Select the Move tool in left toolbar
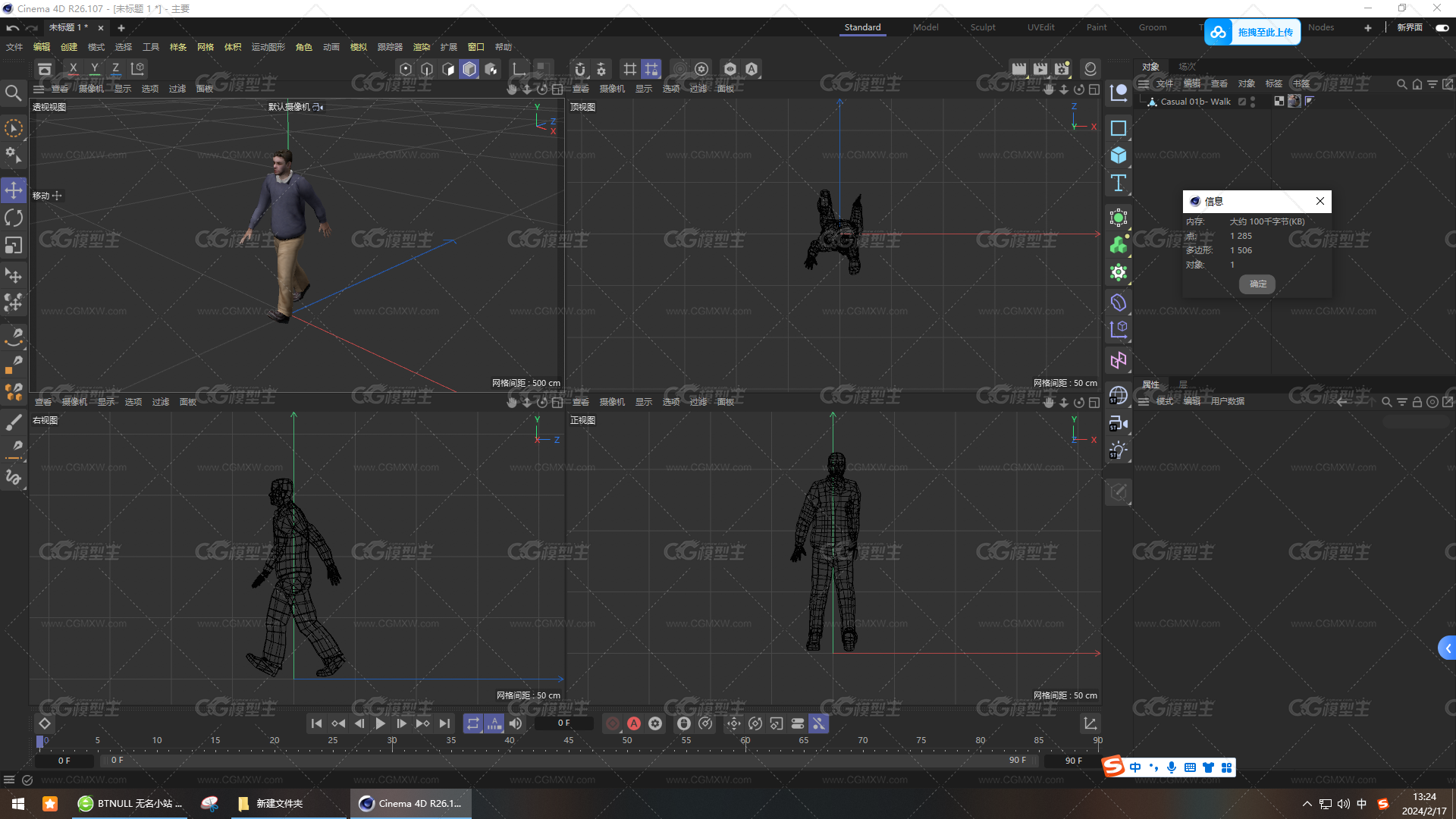The image size is (1456, 819). coord(14,190)
